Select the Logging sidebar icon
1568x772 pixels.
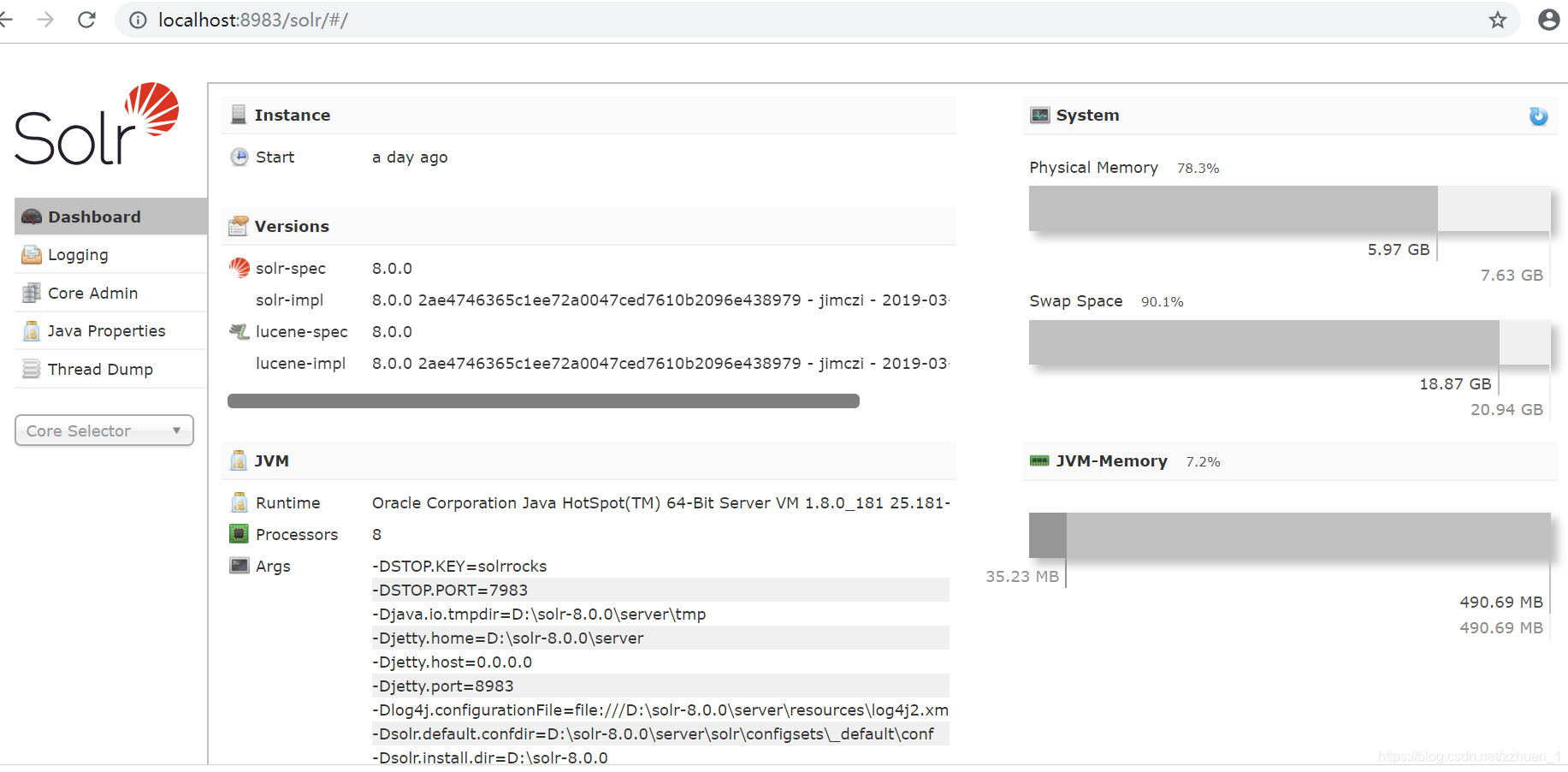[31, 254]
